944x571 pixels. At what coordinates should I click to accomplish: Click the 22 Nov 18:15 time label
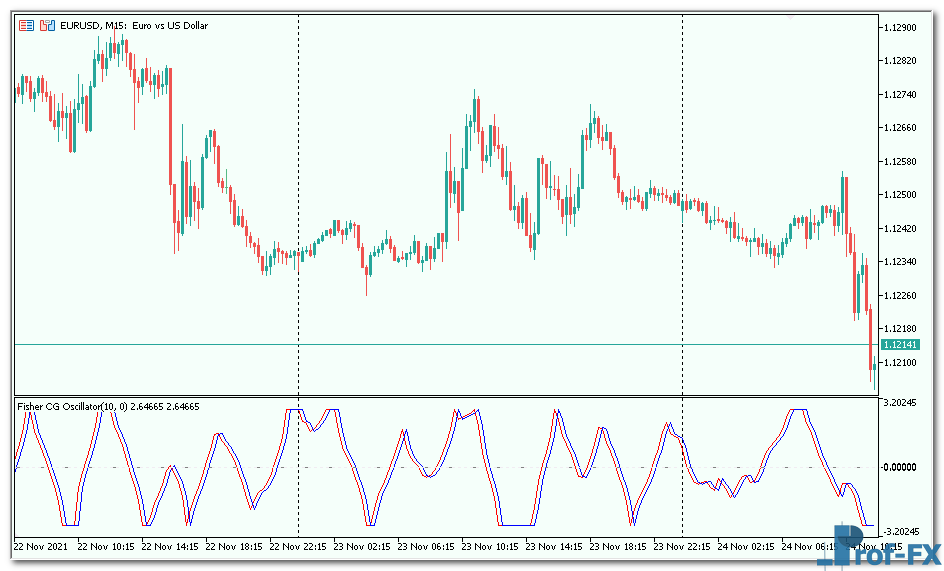point(235,547)
